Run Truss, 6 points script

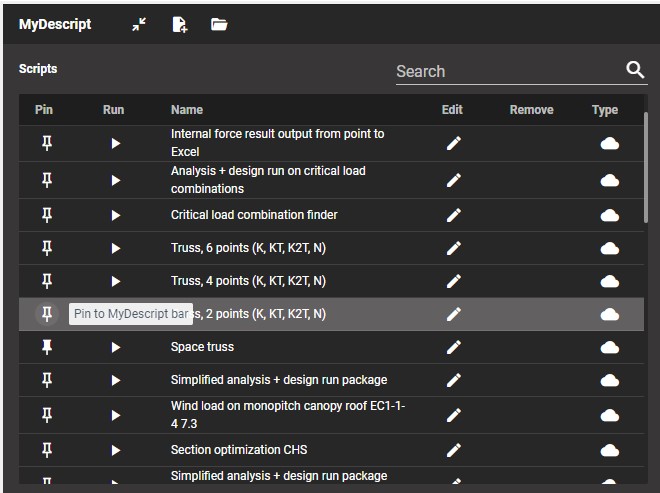click(115, 248)
